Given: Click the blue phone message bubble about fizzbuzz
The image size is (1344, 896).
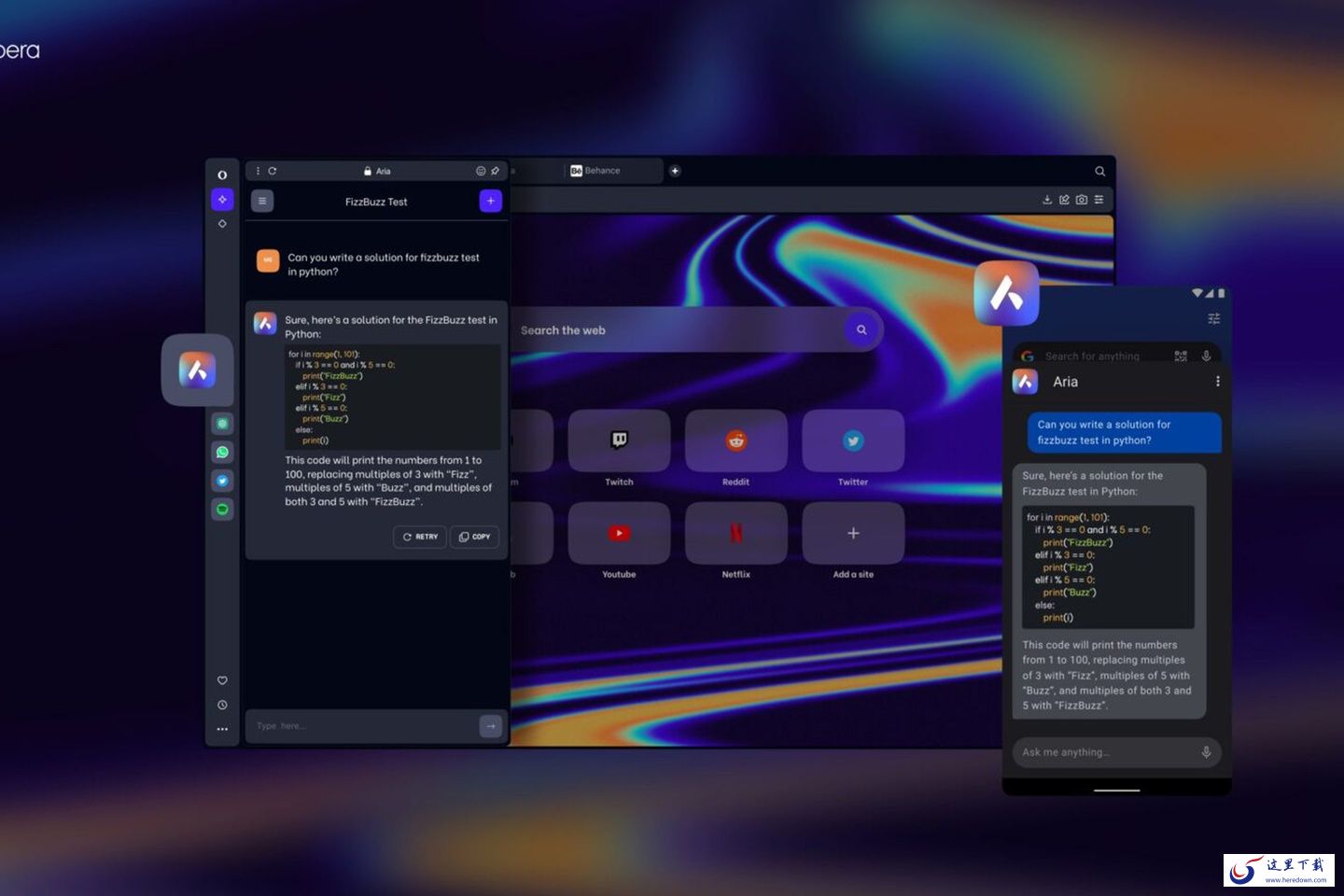Looking at the screenshot, I should pos(1125,432).
